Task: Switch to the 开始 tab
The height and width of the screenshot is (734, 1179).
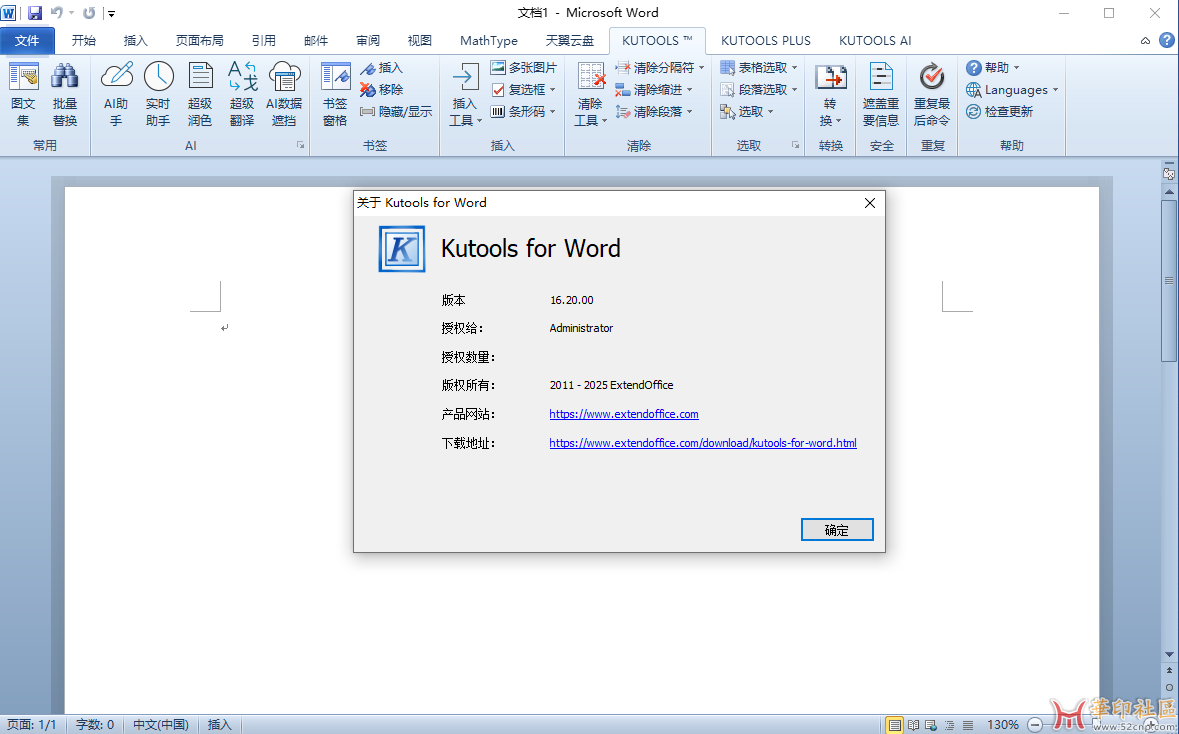Action: point(83,41)
